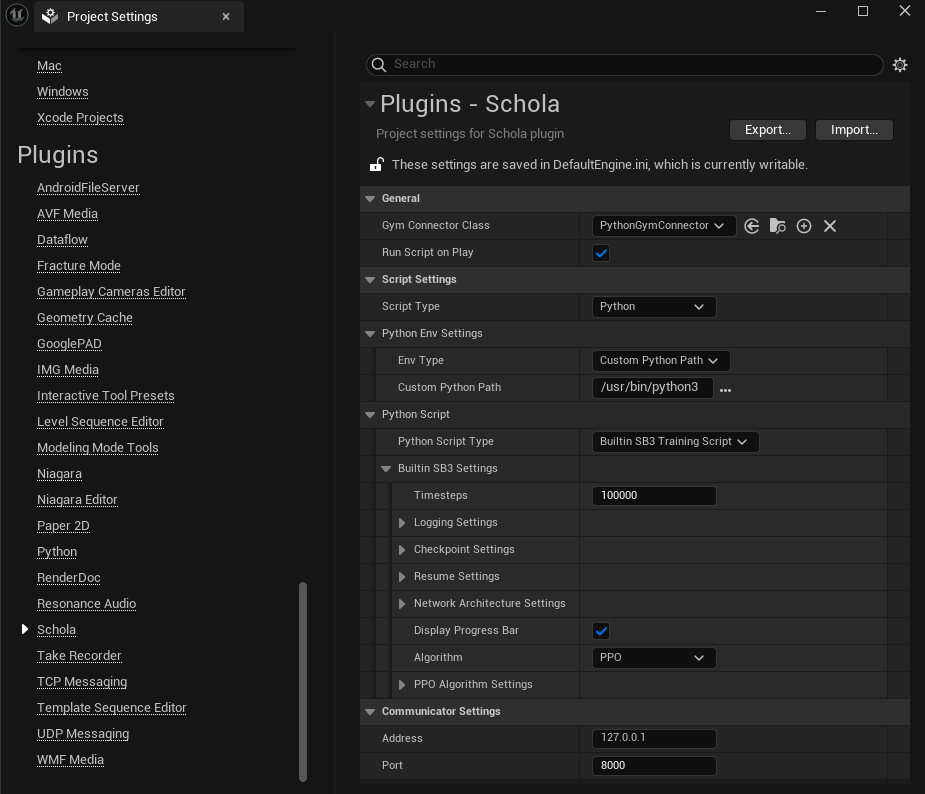Click the lock icon by DefaultEngine.ini notice

coord(377,165)
